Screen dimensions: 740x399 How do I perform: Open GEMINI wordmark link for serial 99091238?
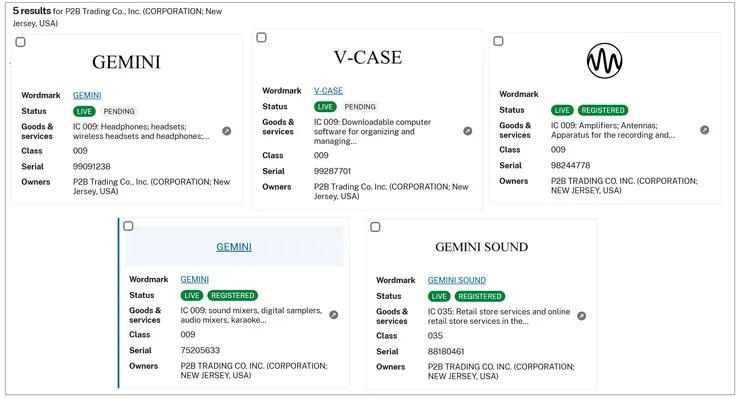click(x=87, y=95)
